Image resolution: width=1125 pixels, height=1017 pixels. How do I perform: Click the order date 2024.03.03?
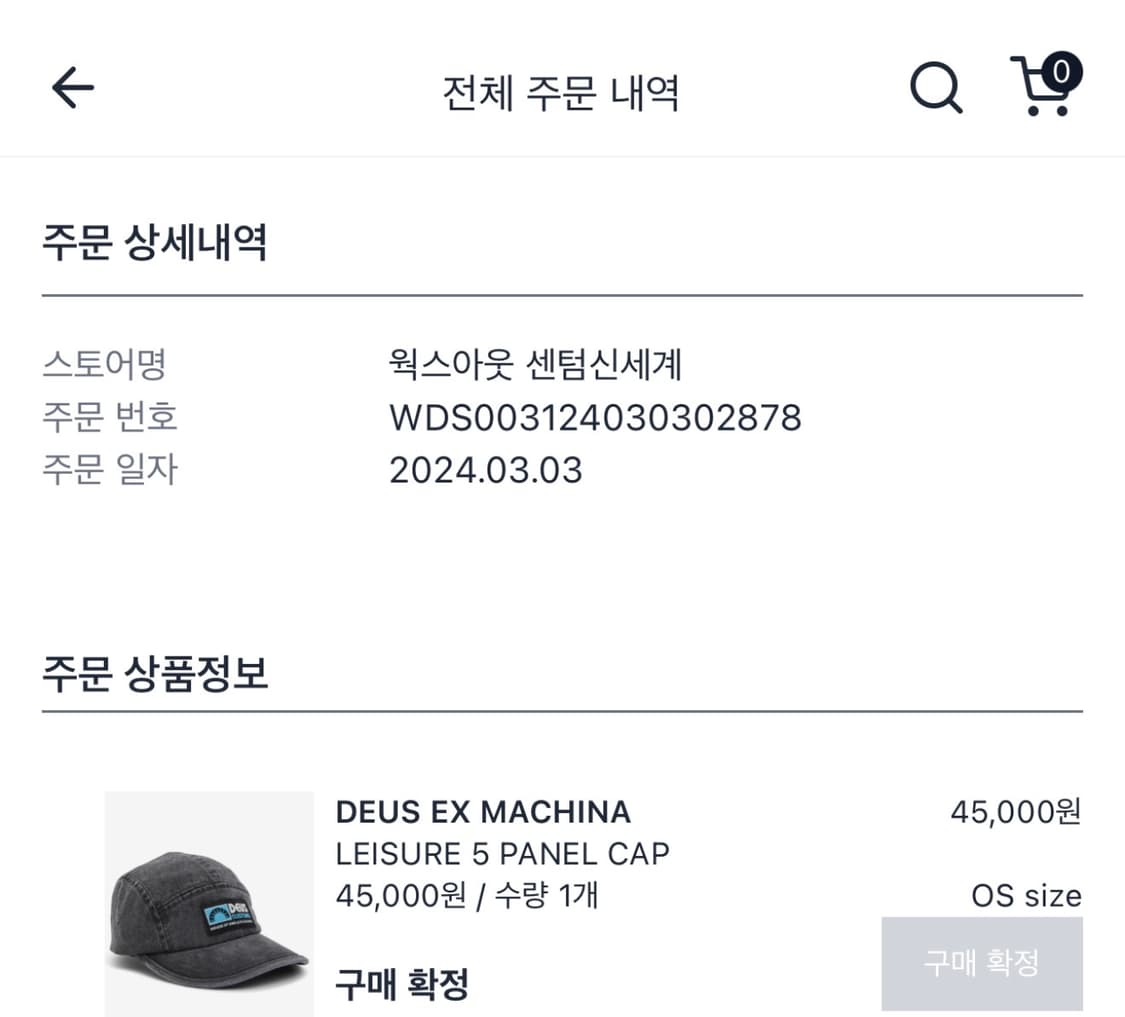tap(485, 470)
